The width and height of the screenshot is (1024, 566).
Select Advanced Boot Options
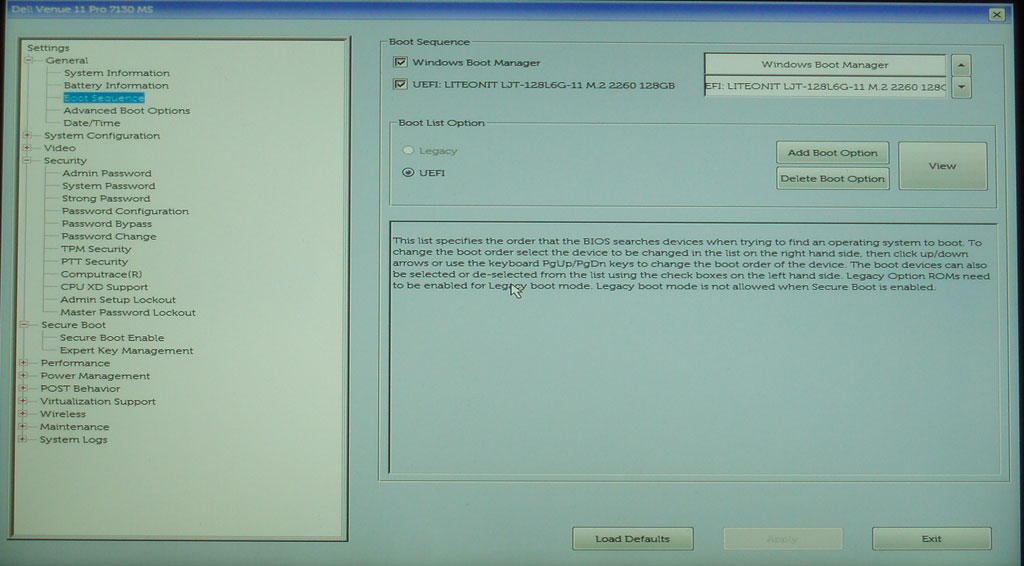(x=126, y=111)
